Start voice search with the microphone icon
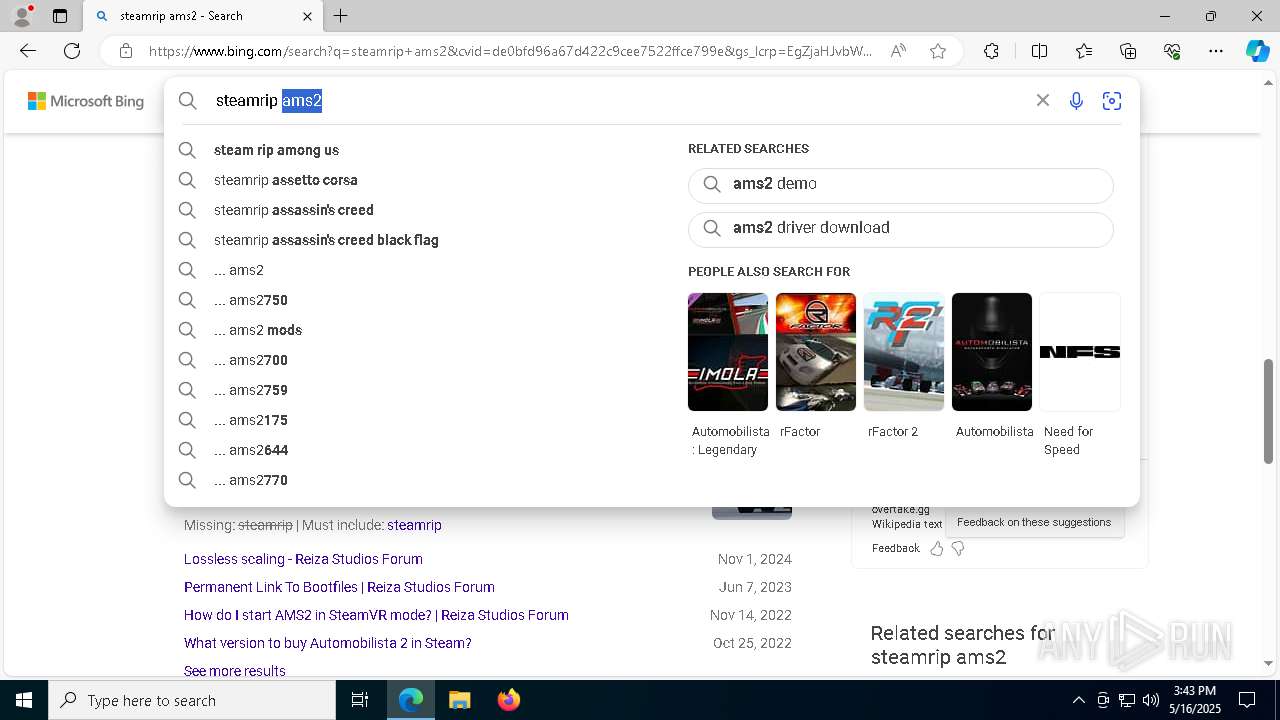Image resolution: width=1280 pixels, height=720 pixels. point(1076,100)
